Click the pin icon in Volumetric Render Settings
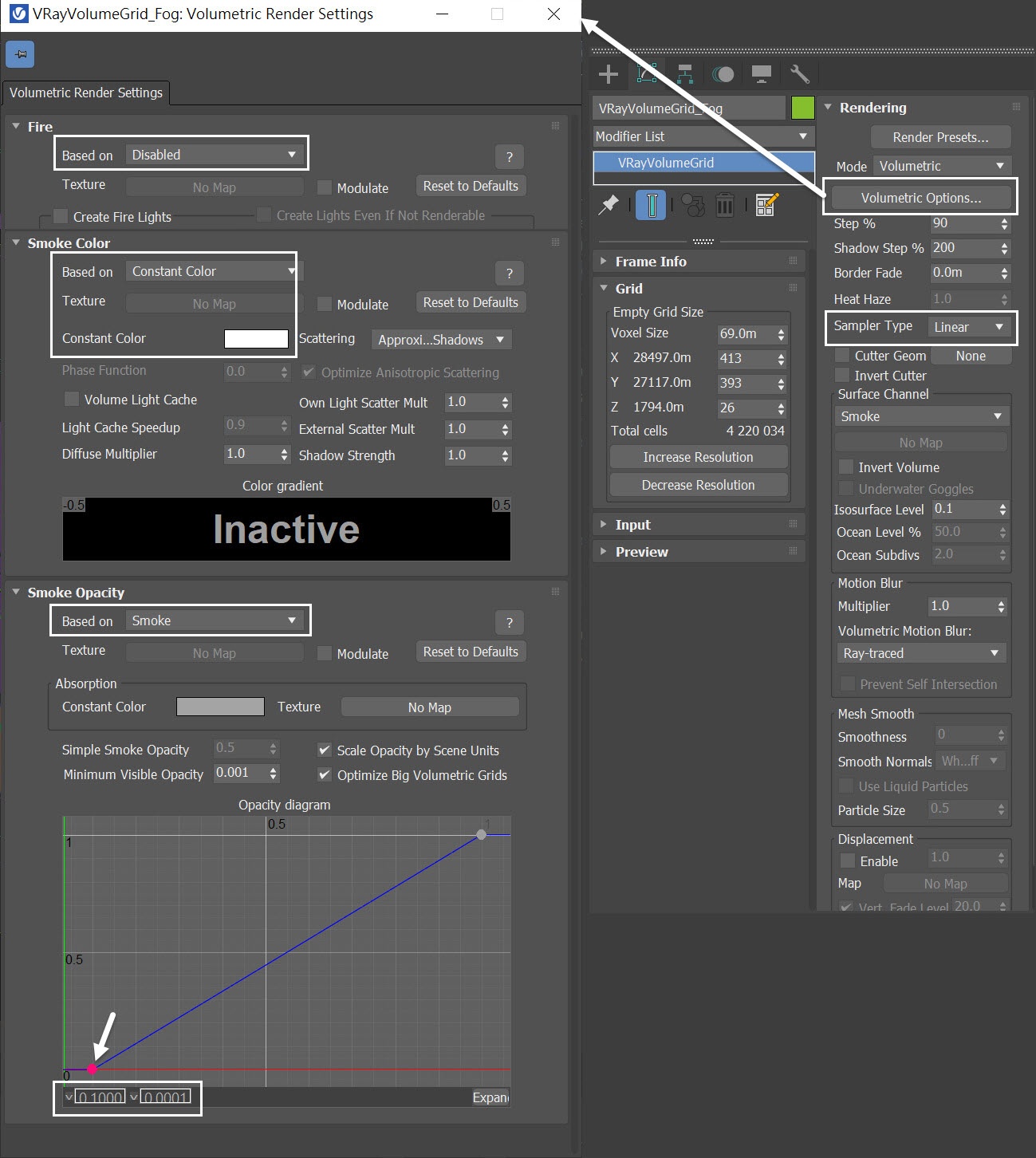 (x=20, y=54)
